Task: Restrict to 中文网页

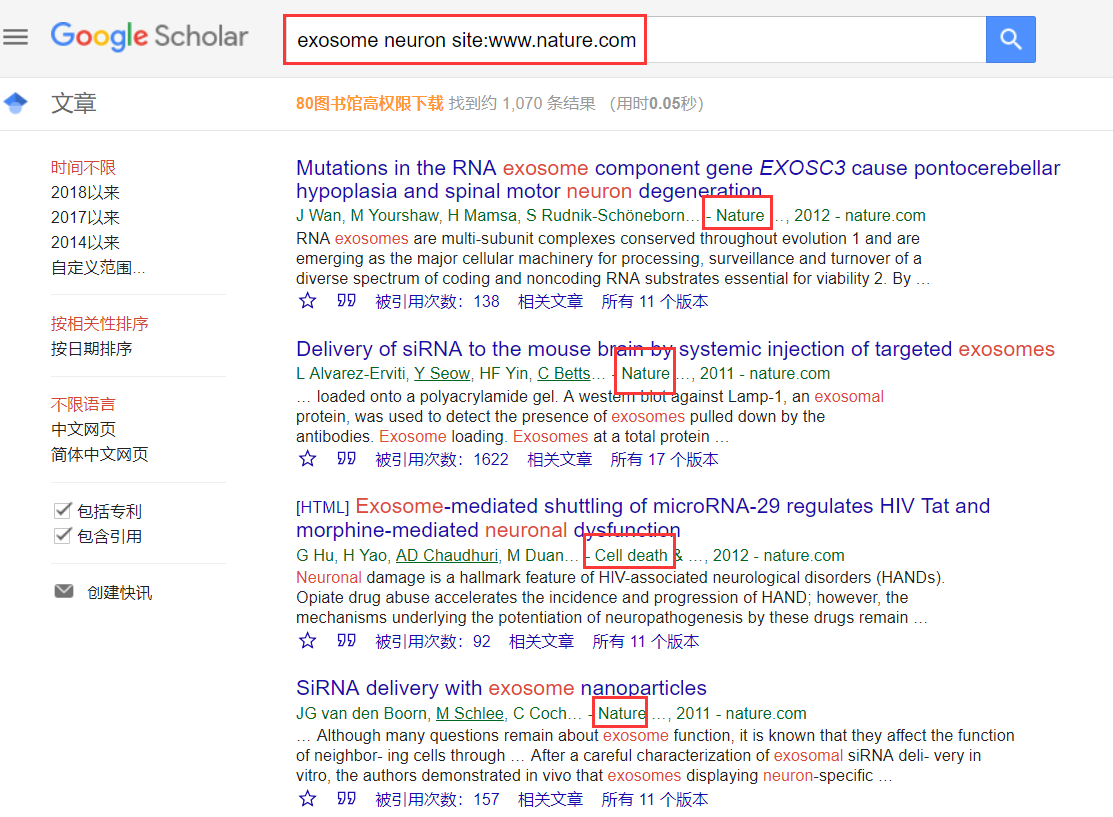Action: [83, 429]
